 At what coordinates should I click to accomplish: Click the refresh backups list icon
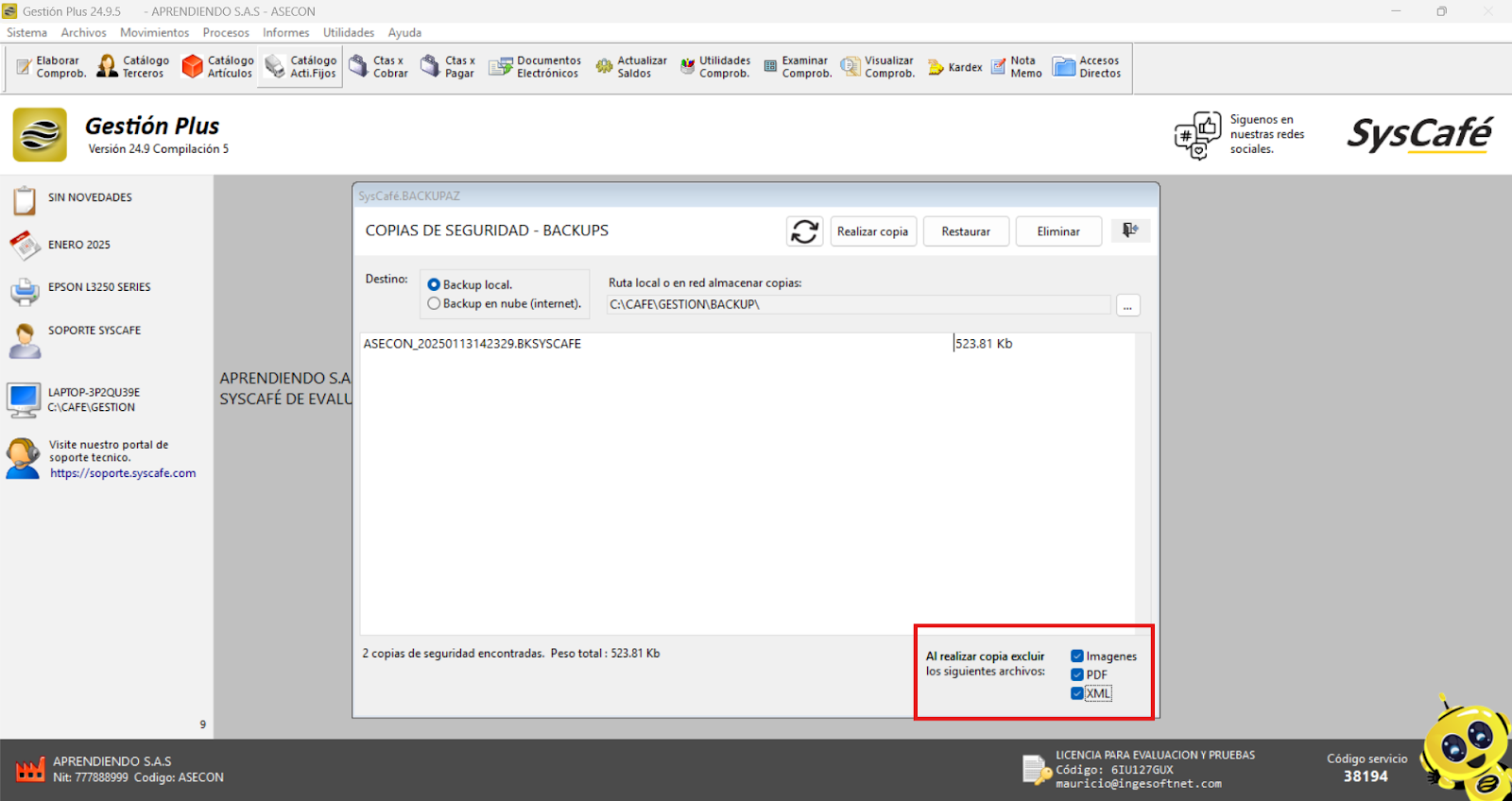[x=804, y=231]
